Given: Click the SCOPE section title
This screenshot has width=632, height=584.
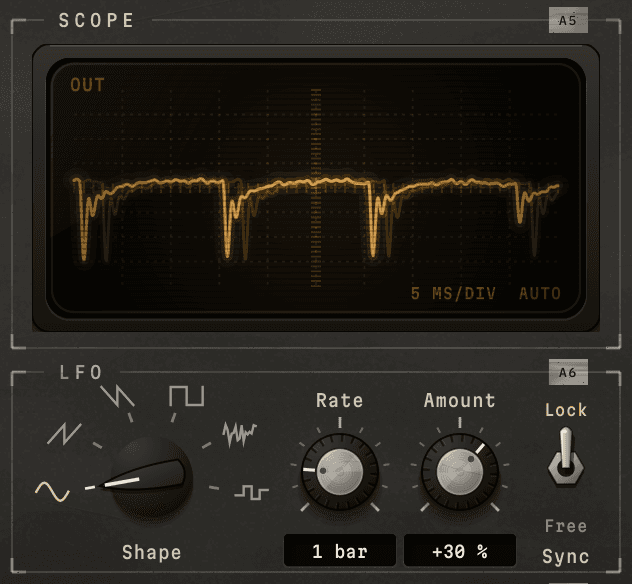Looking at the screenshot, I should tap(96, 20).
